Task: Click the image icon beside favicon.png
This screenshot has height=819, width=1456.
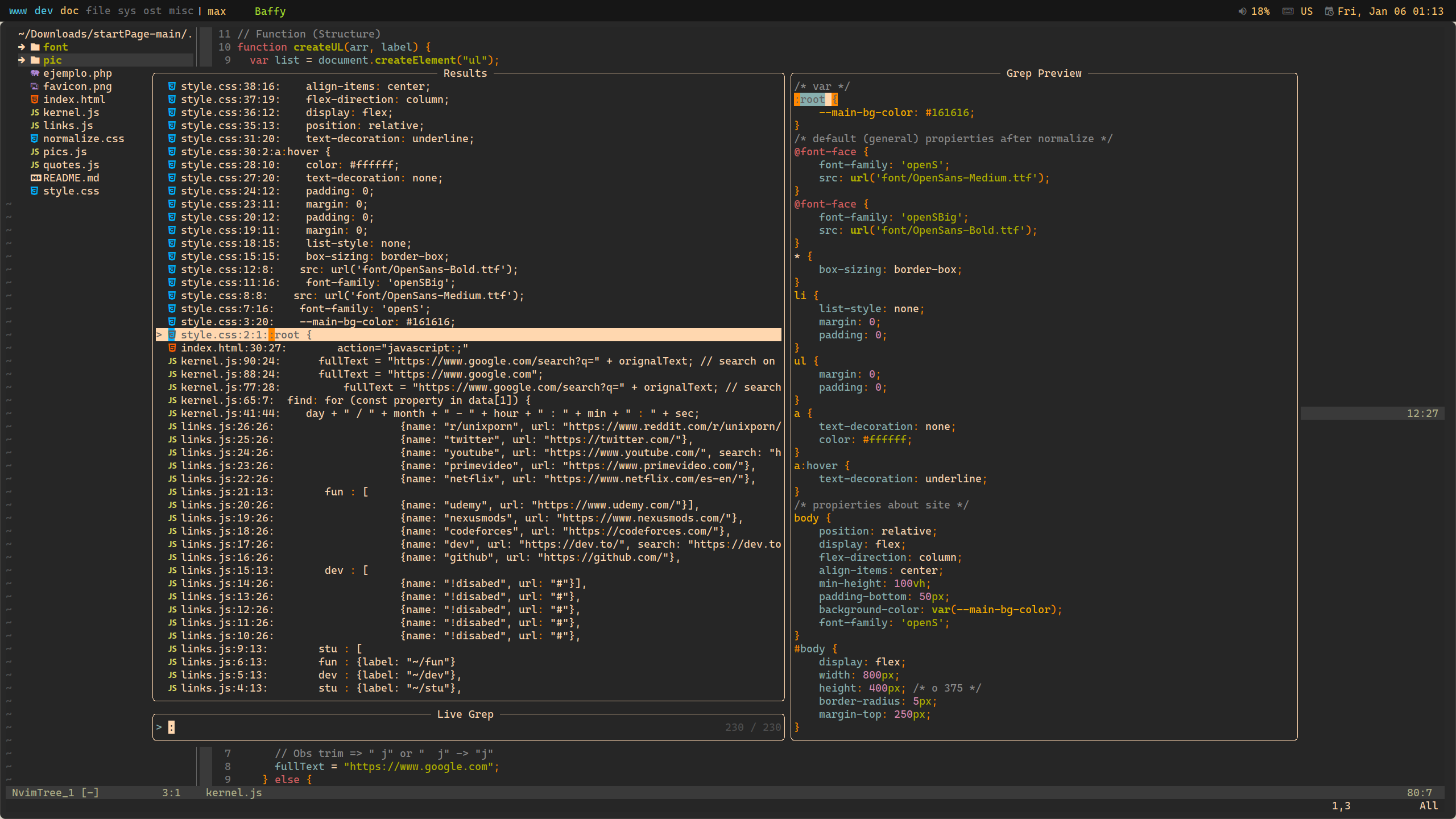Action: tap(35, 86)
